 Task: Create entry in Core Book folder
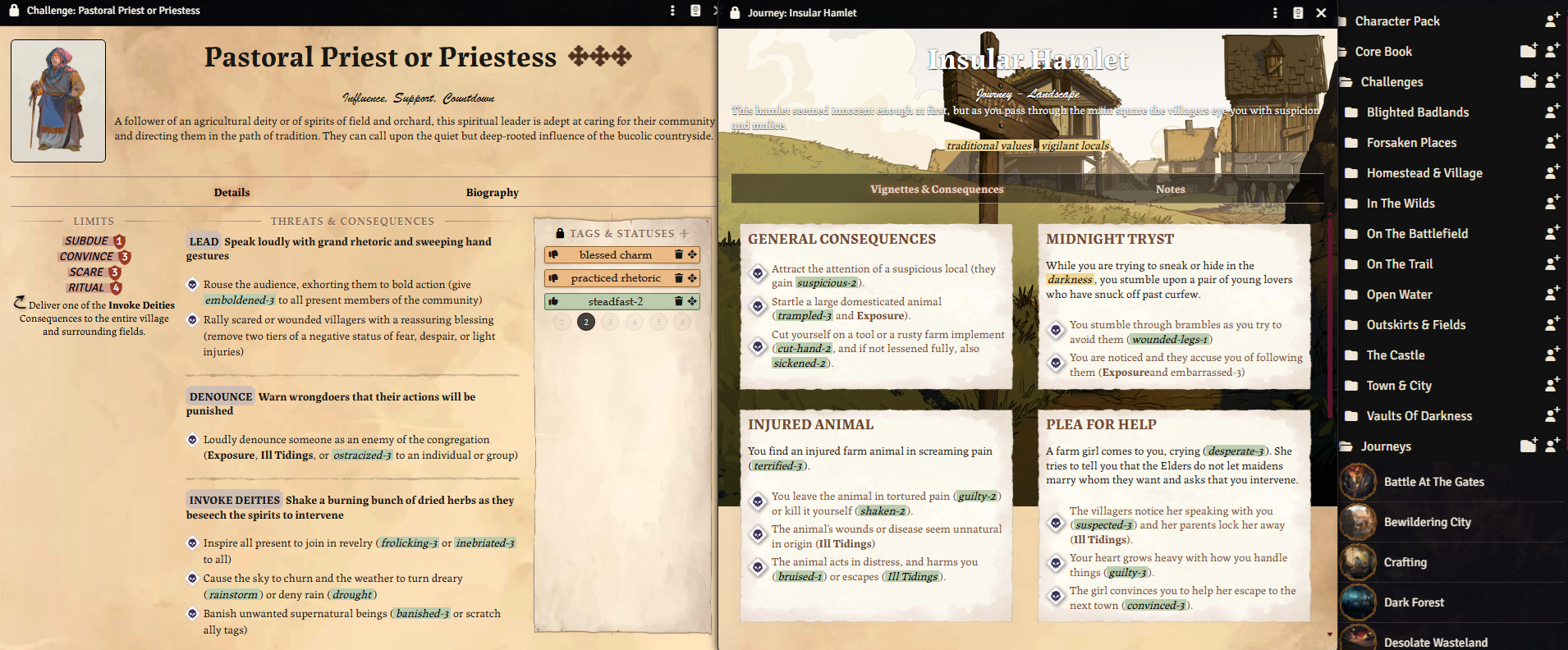1552,51
